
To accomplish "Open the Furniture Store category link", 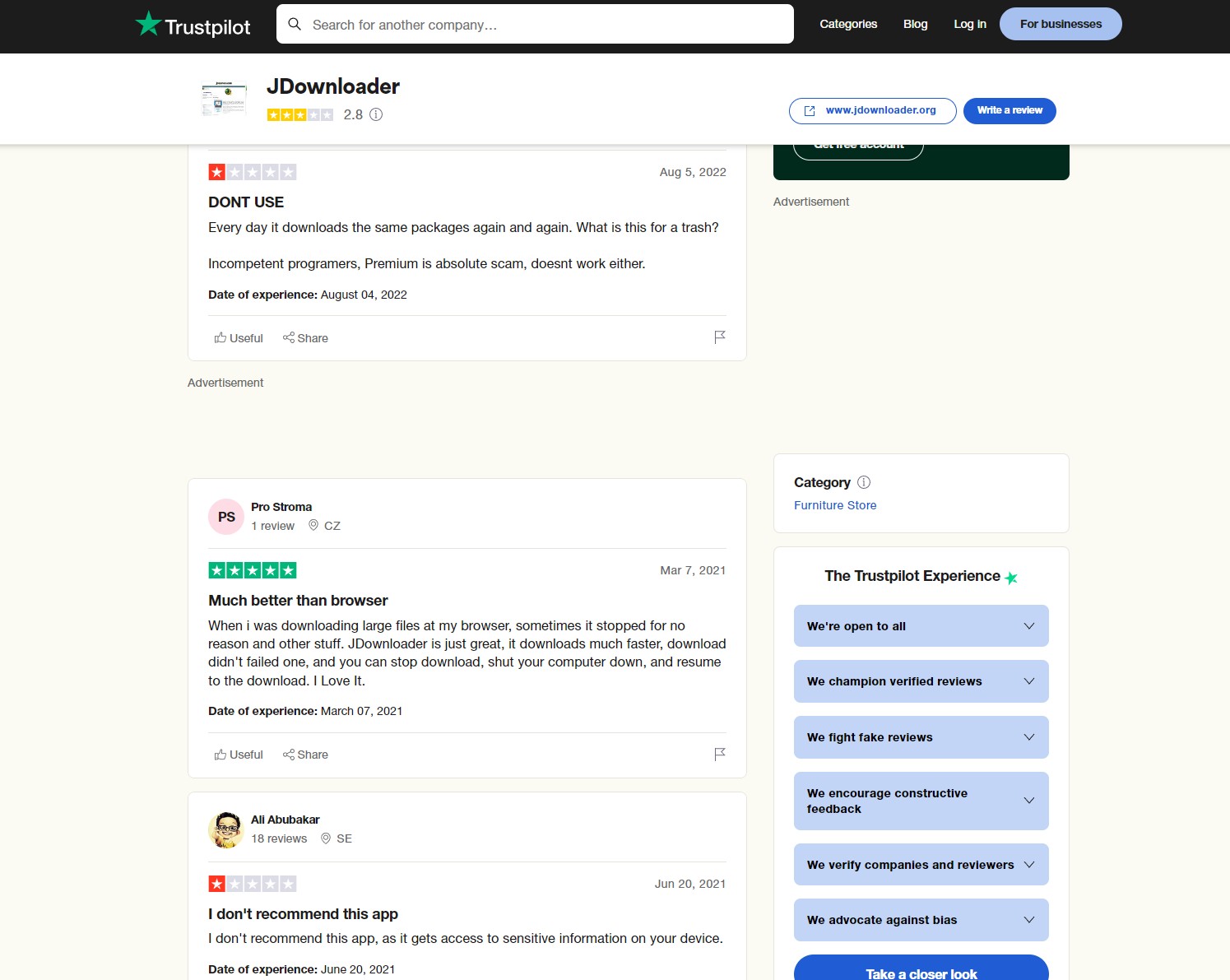I will [835, 505].
